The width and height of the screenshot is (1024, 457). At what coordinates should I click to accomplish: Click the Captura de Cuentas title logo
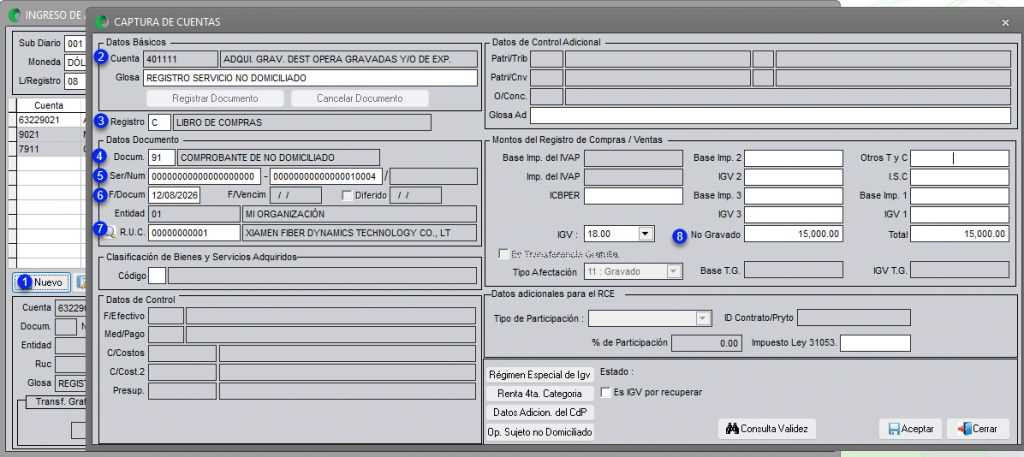101,22
